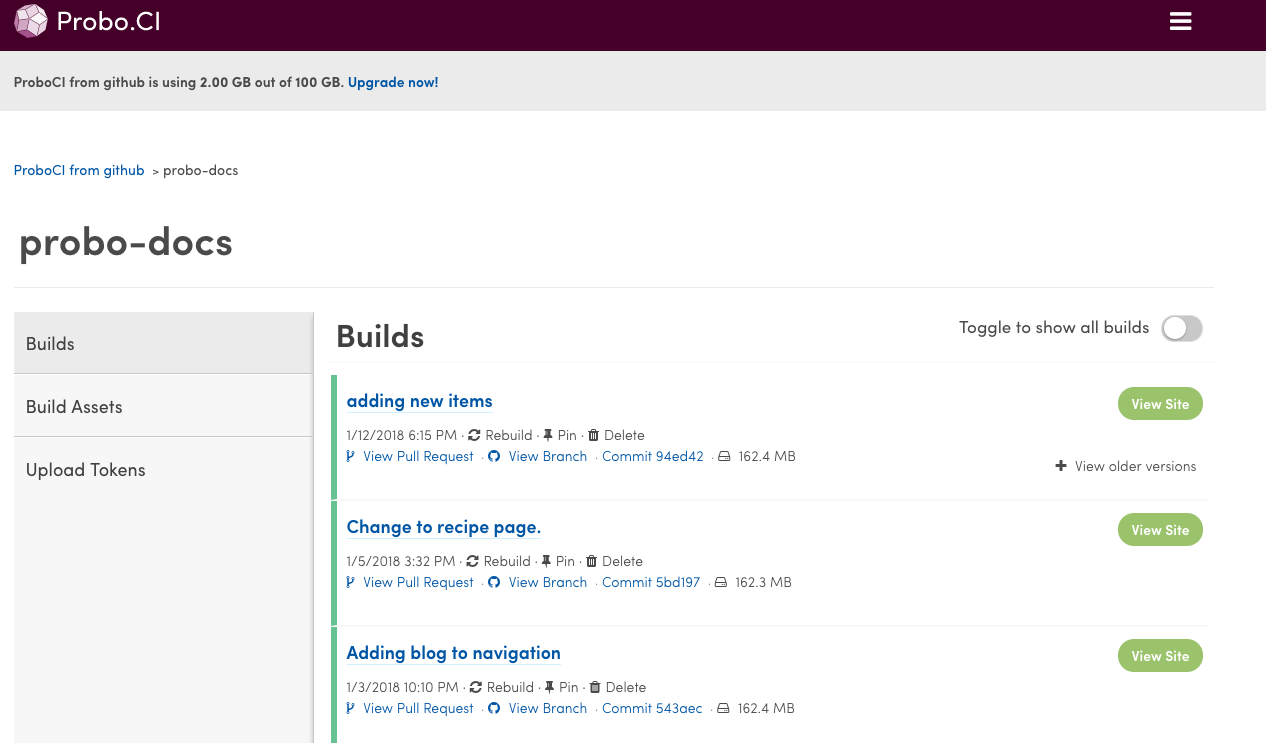The image size is (1266, 743).
Task: Click "Pin" text for "Adding blog to navigation"
Action: (569, 687)
